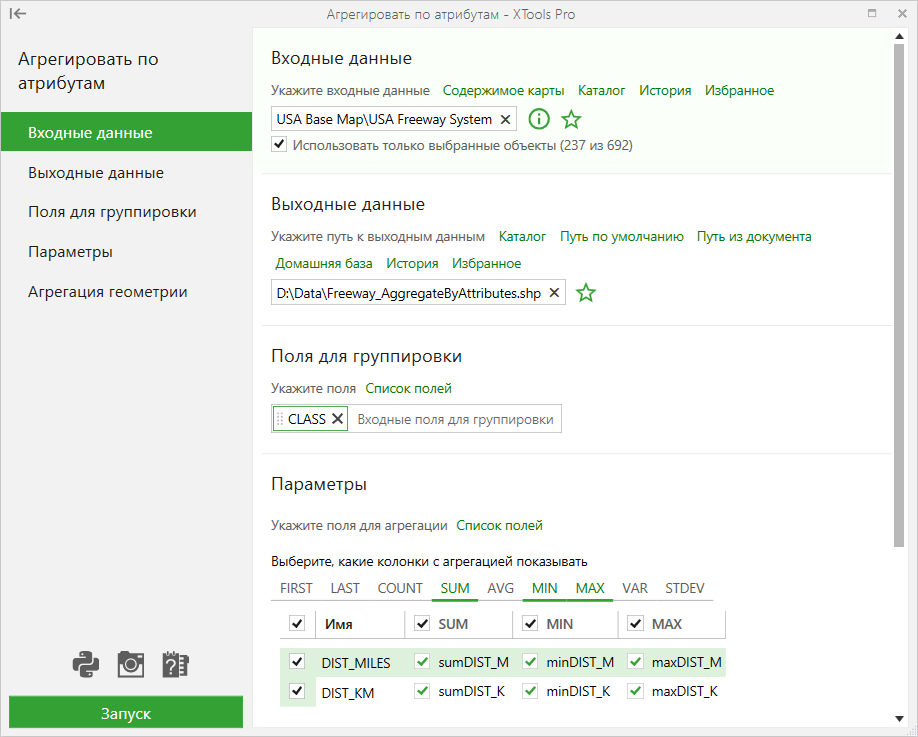
Task: Select the COUNT aggregation column tab
Action: coord(400,588)
